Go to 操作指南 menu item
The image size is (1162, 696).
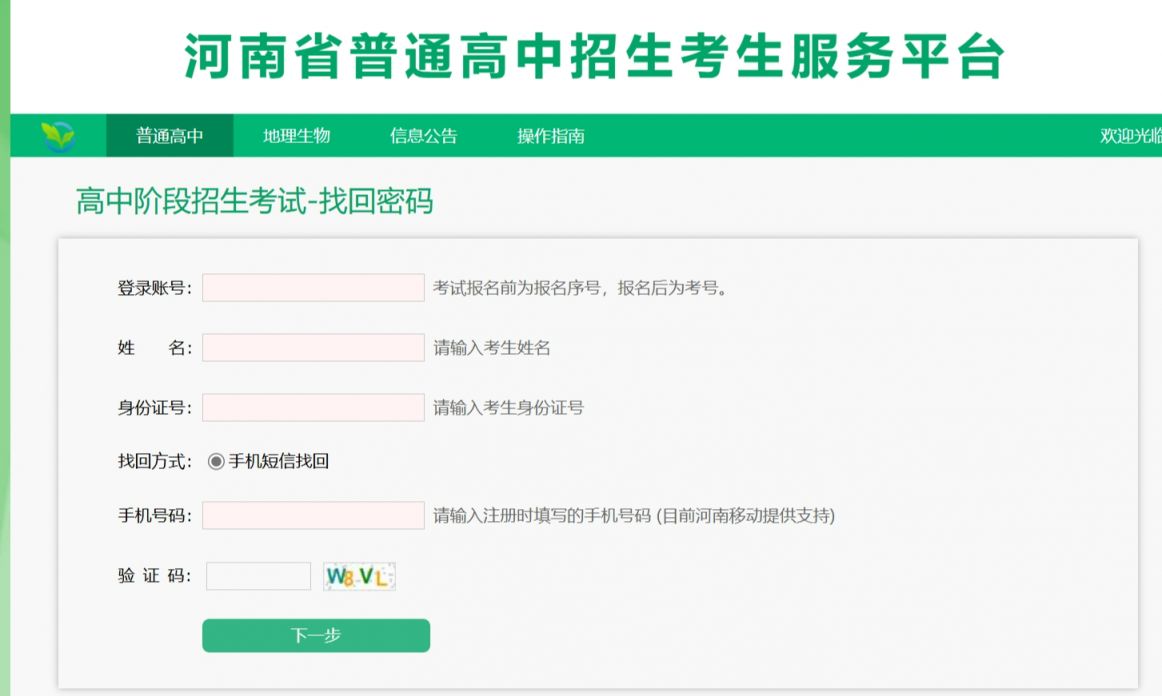click(551, 136)
